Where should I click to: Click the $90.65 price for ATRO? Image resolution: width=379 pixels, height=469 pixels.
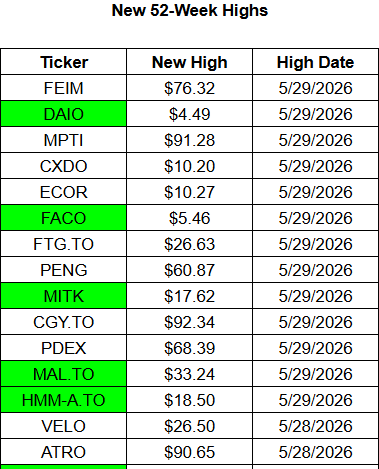(x=190, y=452)
